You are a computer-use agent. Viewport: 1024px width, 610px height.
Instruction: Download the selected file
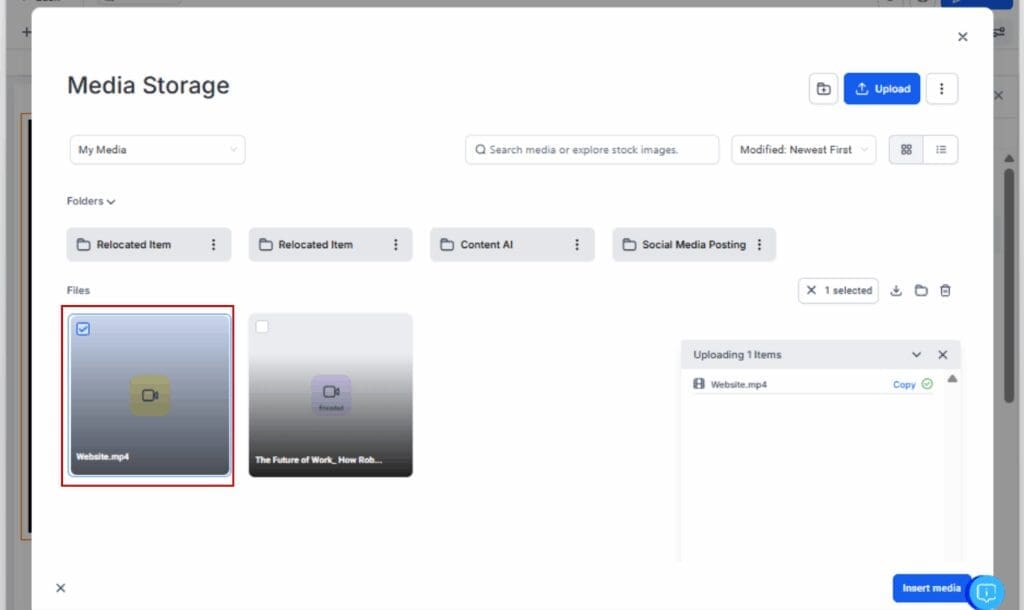click(x=896, y=291)
